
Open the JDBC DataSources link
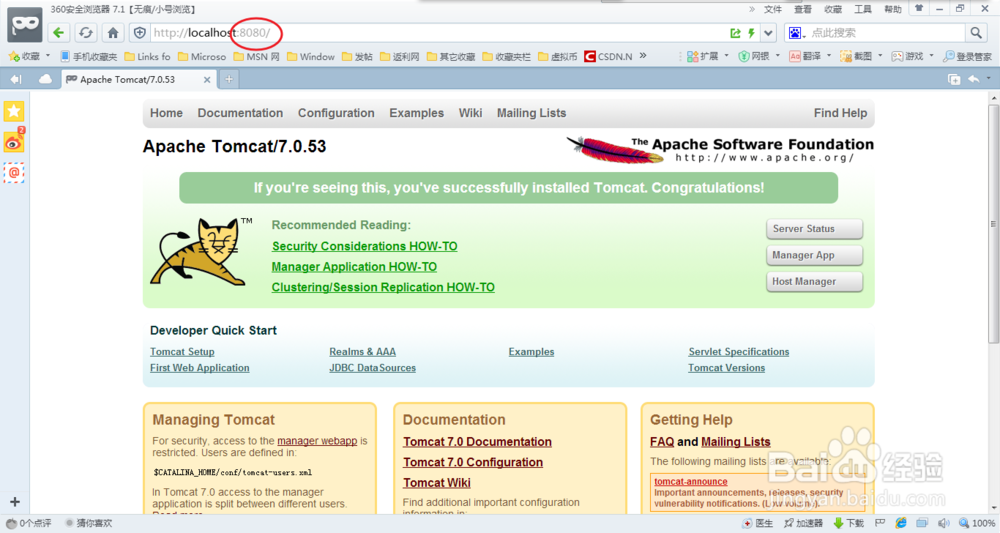(372, 368)
